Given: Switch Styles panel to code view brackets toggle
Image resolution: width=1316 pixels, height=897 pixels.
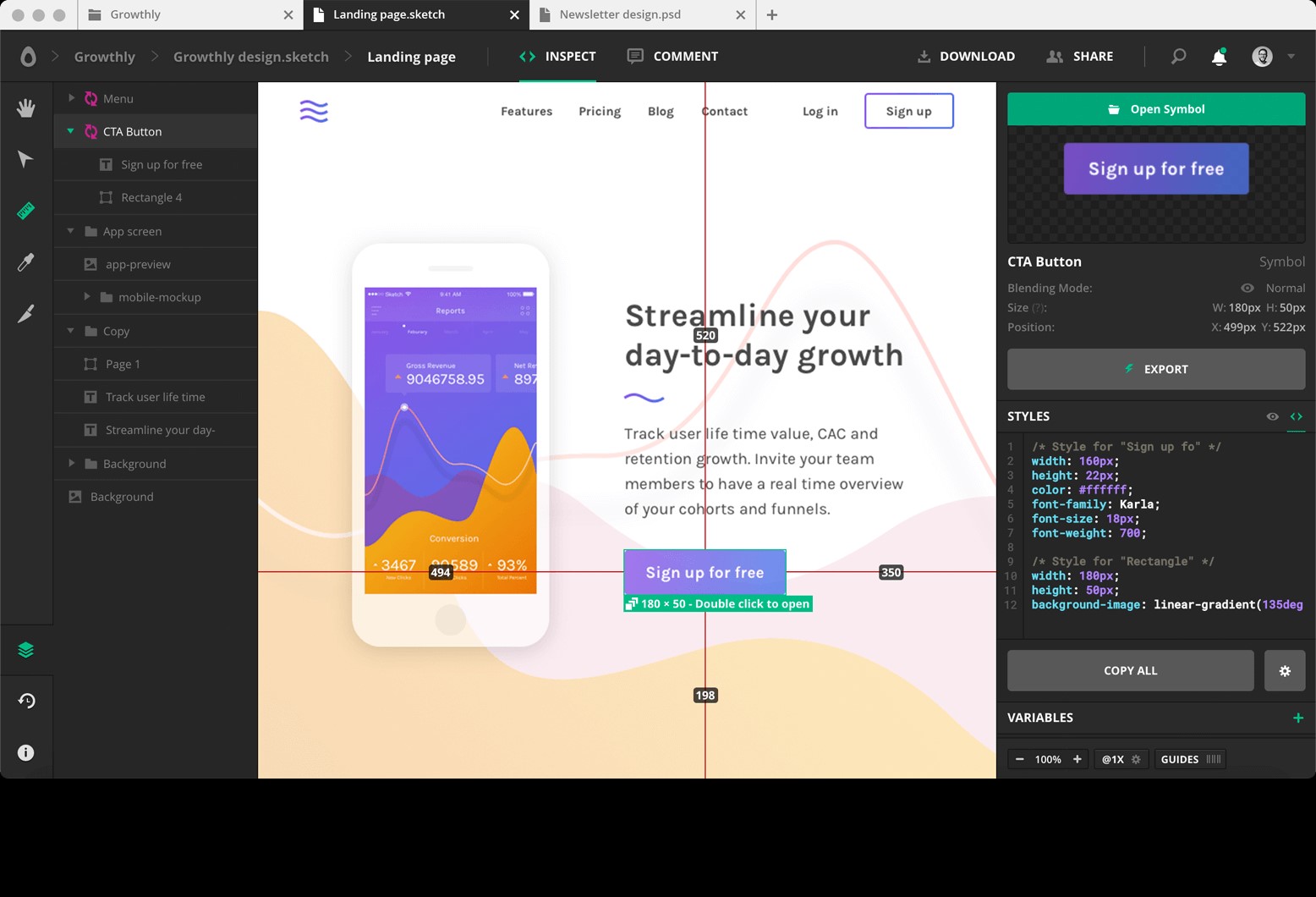Looking at the screenshot, I should pyautogui.click(x=1297, y=415).
